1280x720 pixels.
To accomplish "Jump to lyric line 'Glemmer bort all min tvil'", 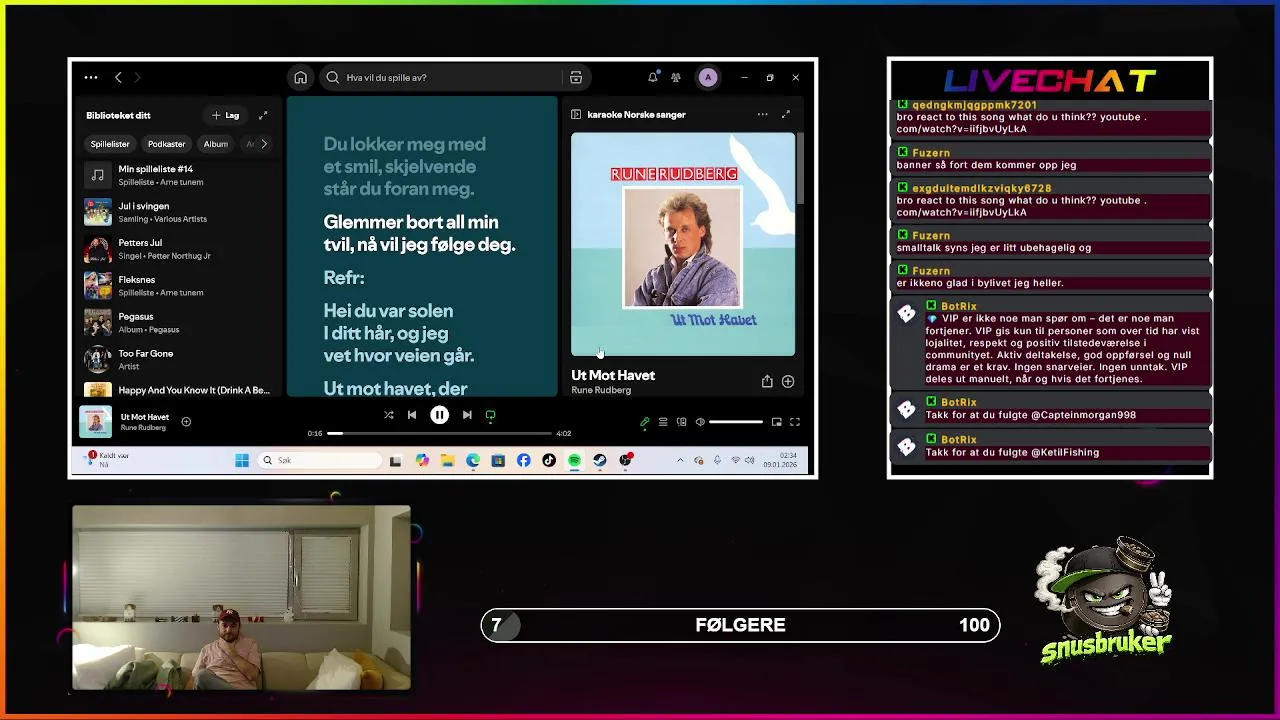I will pyautogui.click(x=419, y=233).
